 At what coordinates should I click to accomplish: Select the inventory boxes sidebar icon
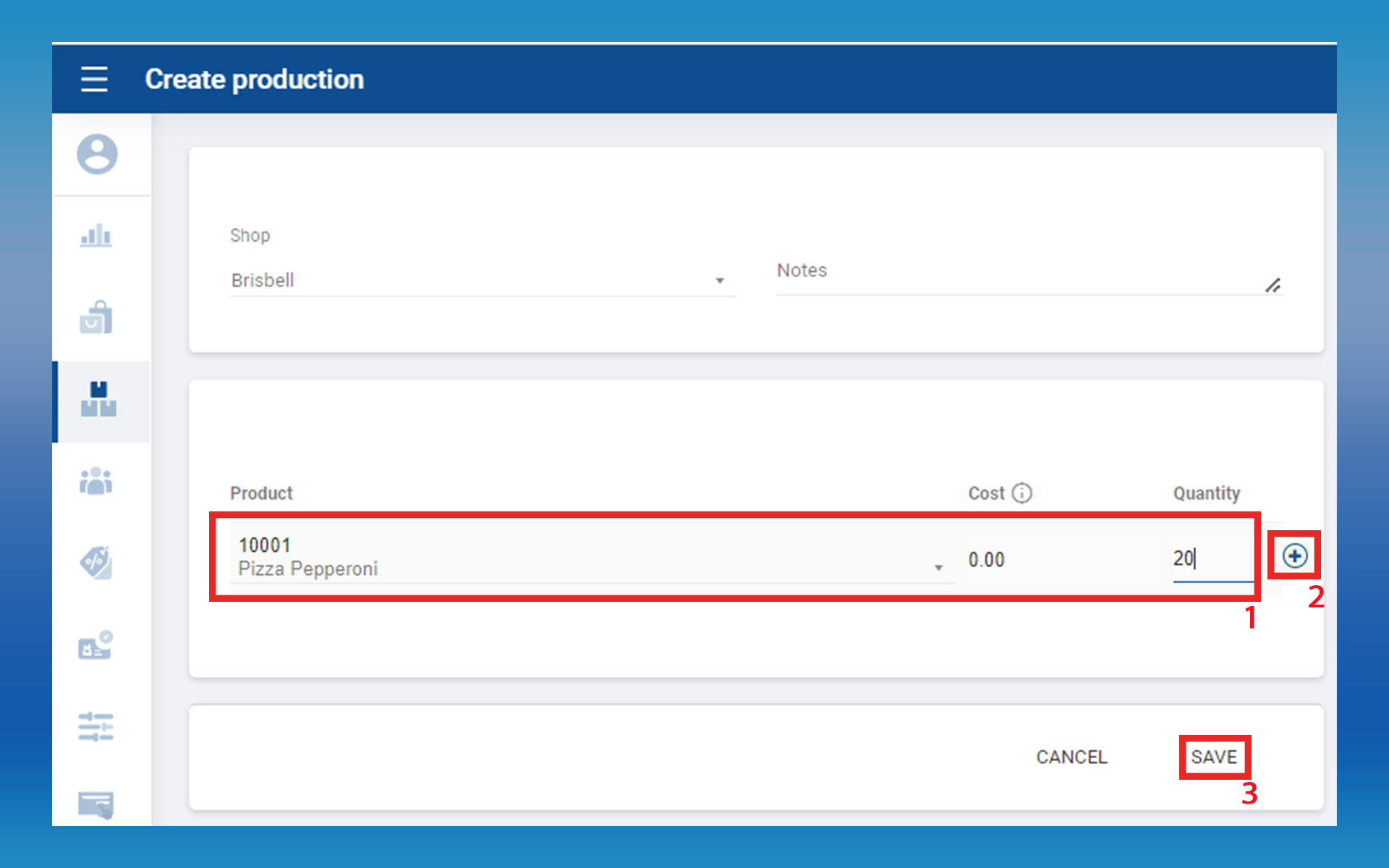coord(98,399)
